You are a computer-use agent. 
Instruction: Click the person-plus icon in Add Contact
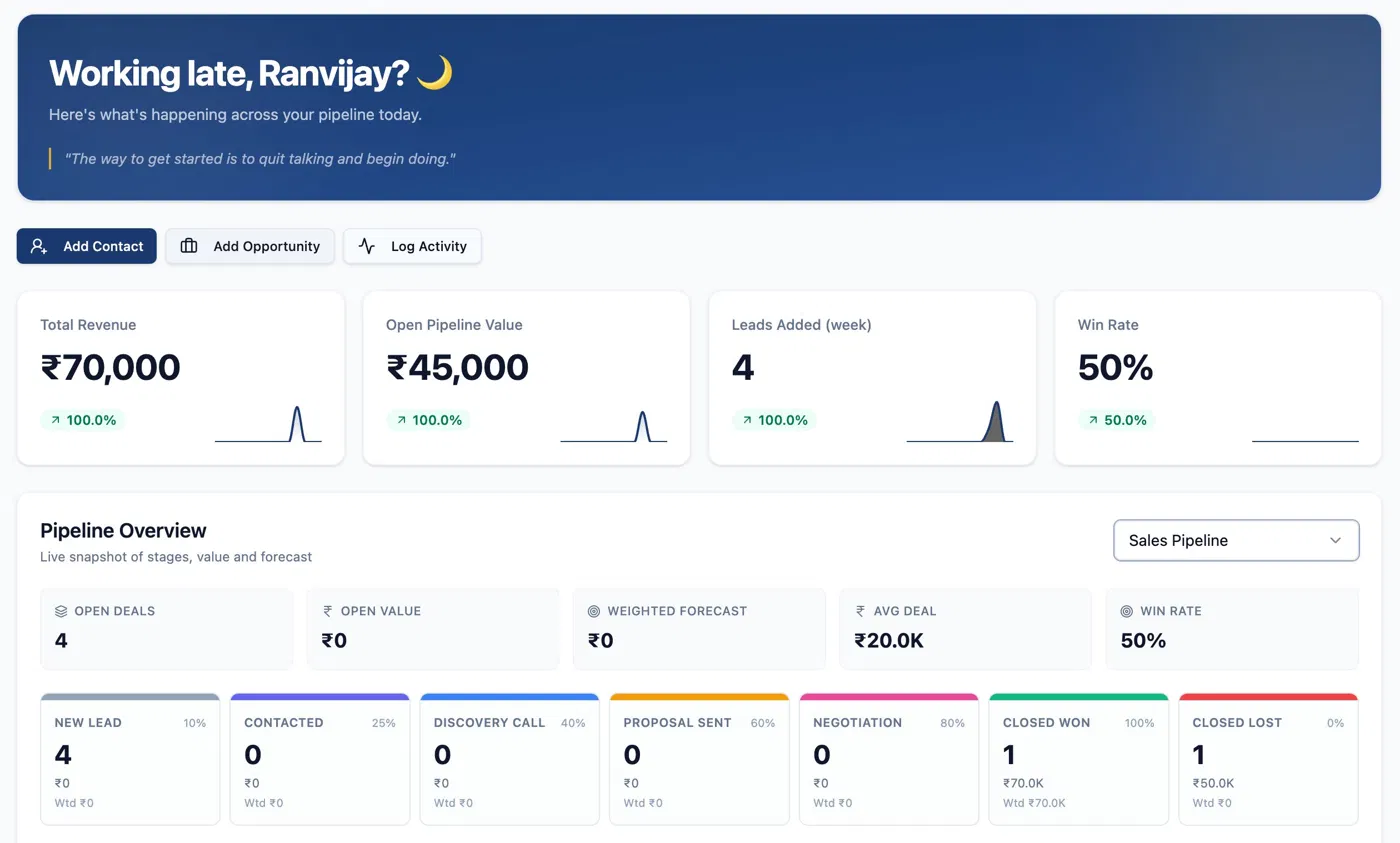point(39,246)
